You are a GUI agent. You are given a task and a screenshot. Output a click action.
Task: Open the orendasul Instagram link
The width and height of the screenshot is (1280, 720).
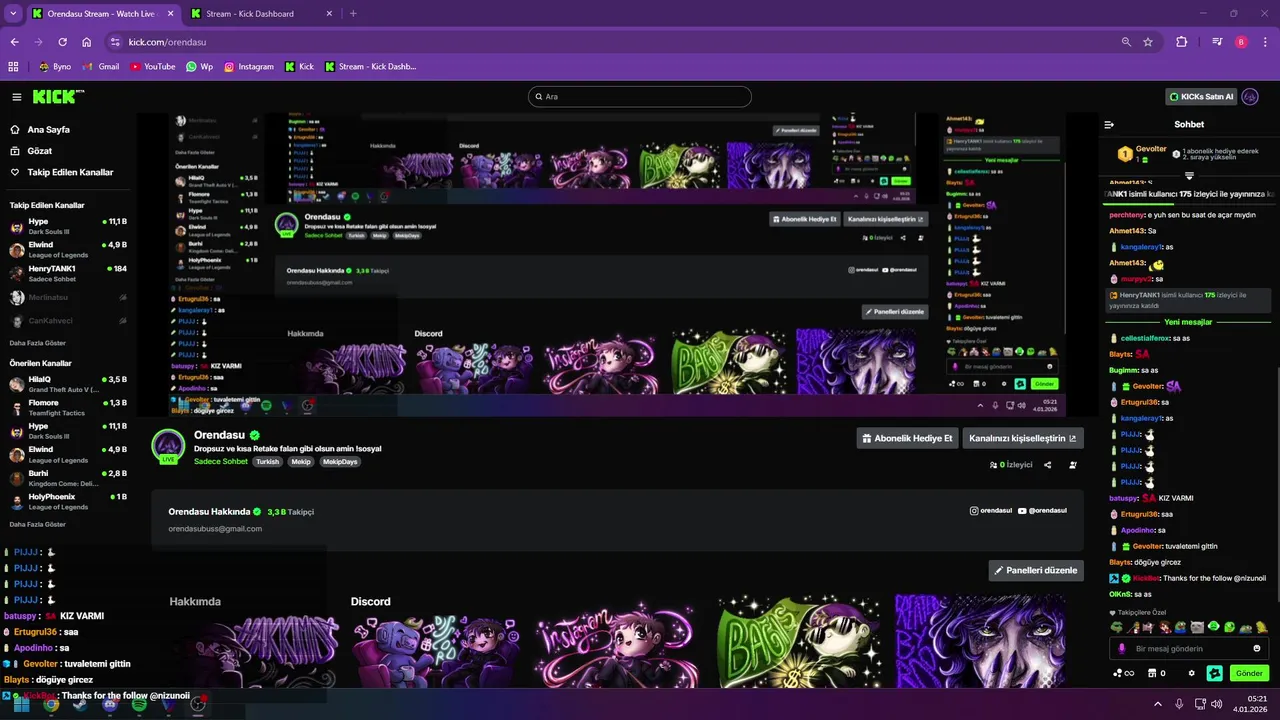point(991,510)
